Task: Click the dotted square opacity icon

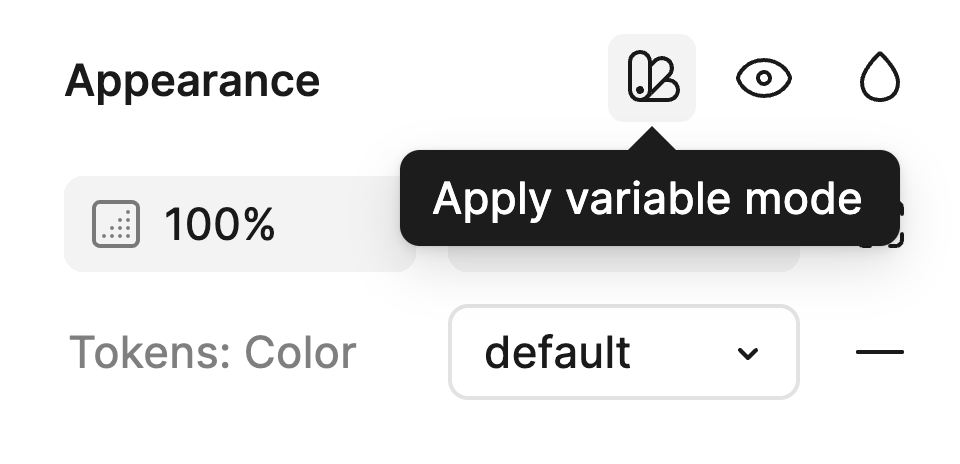Action: 116,225
